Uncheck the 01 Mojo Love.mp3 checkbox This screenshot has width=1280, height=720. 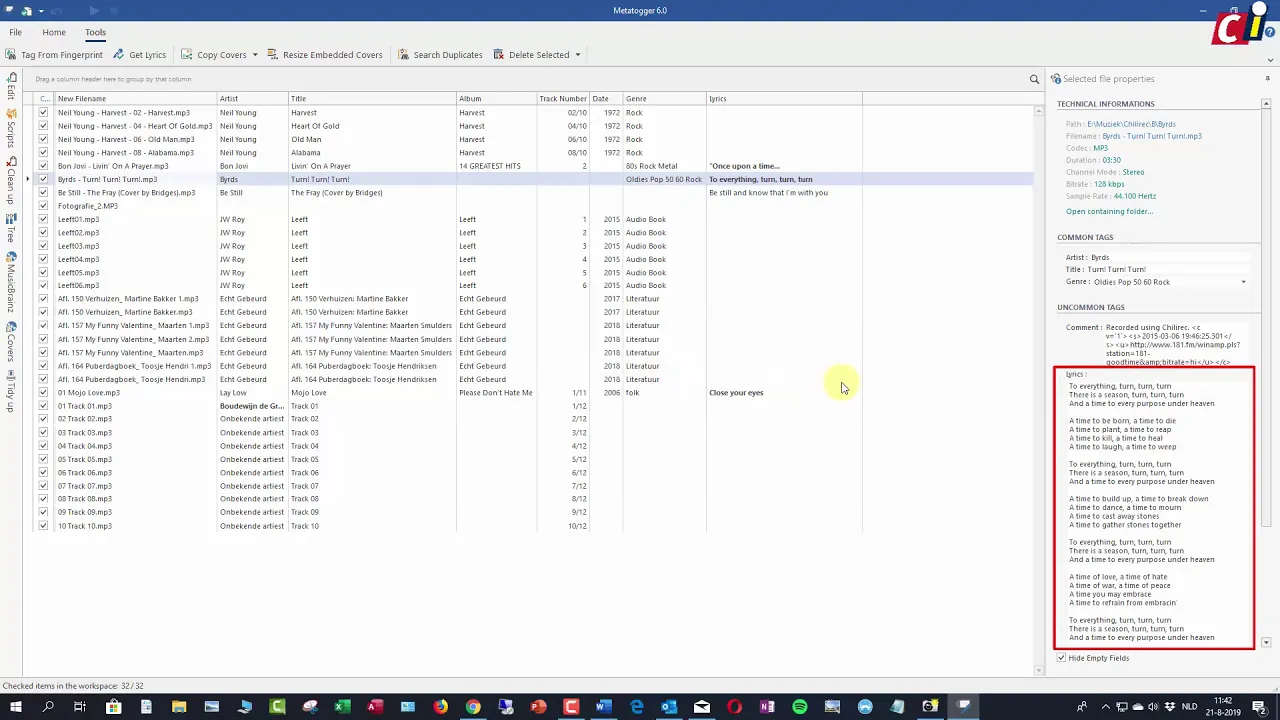coord(43,393)
